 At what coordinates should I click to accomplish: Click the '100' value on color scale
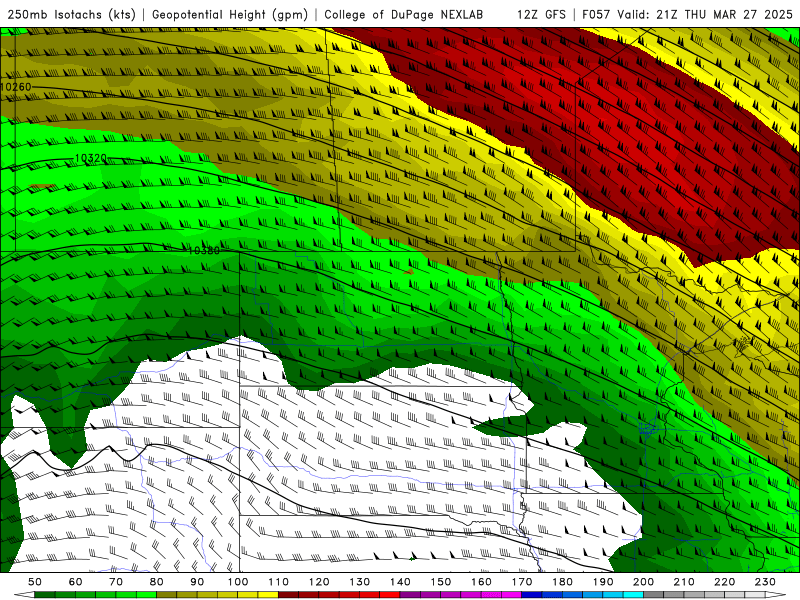click(238, 582)
